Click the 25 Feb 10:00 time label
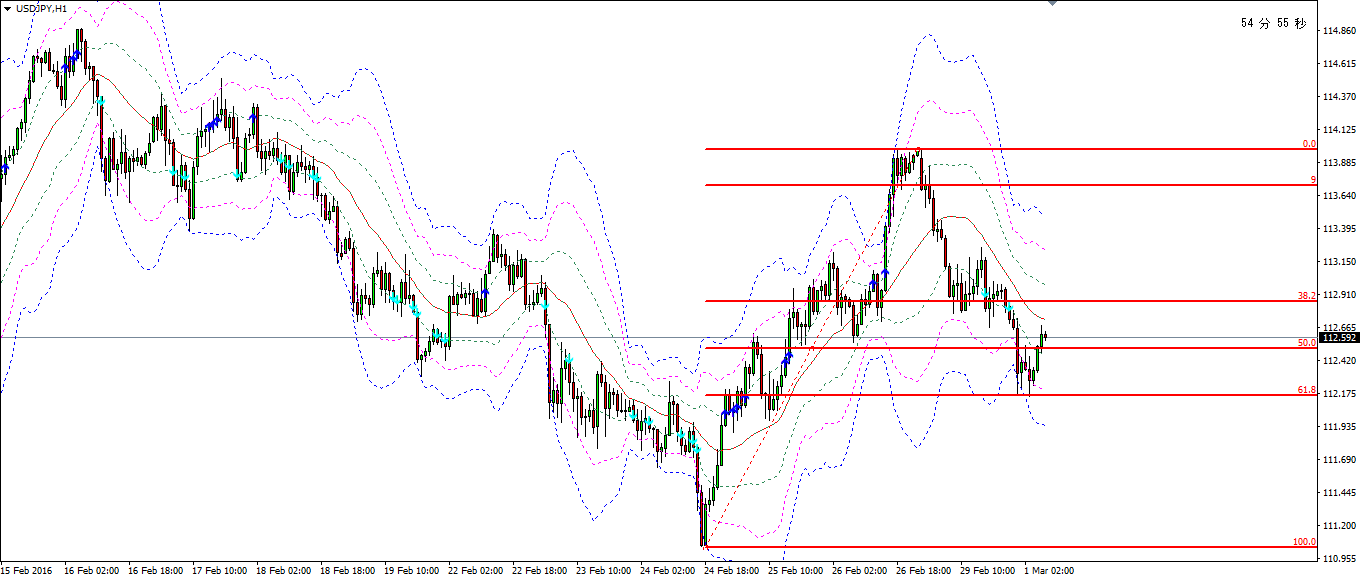The width and height of the screenshot is (1360, 581). click(x=795, y=571)
